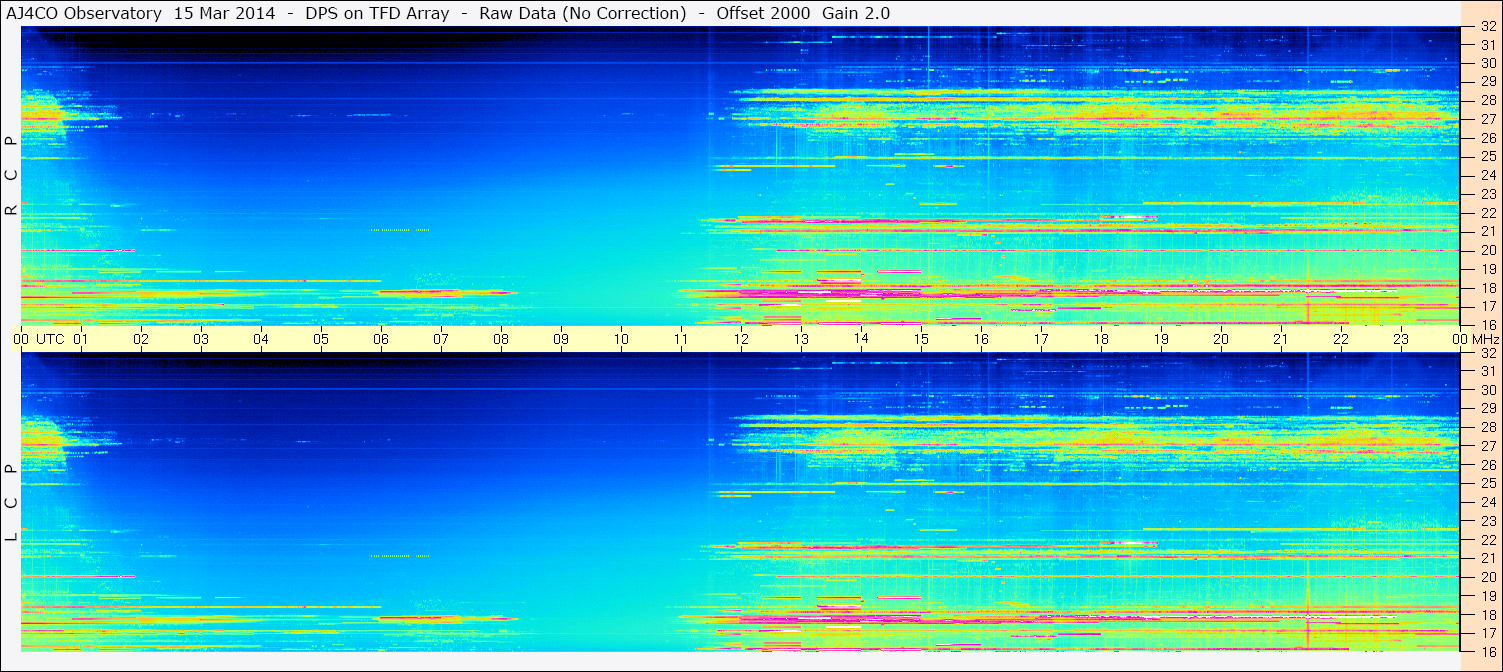Click the AJ4CO Observatory title text
The width and height of the screenshot is (1503, 672).
click(x=85, y=13)
